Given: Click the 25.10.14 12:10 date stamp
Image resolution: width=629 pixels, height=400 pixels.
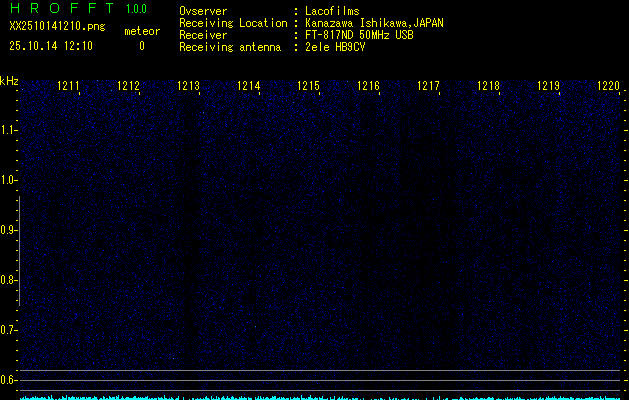Looking at the screenshot, I should [50, 46].
